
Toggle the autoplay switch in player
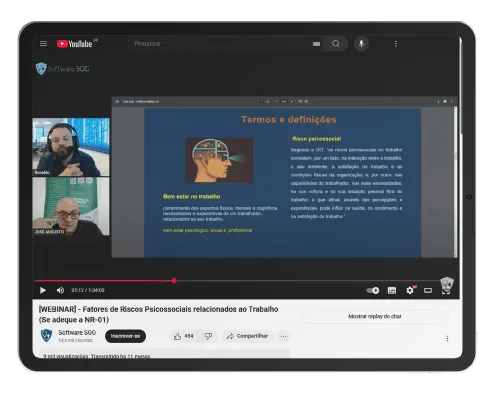point(373,290)
